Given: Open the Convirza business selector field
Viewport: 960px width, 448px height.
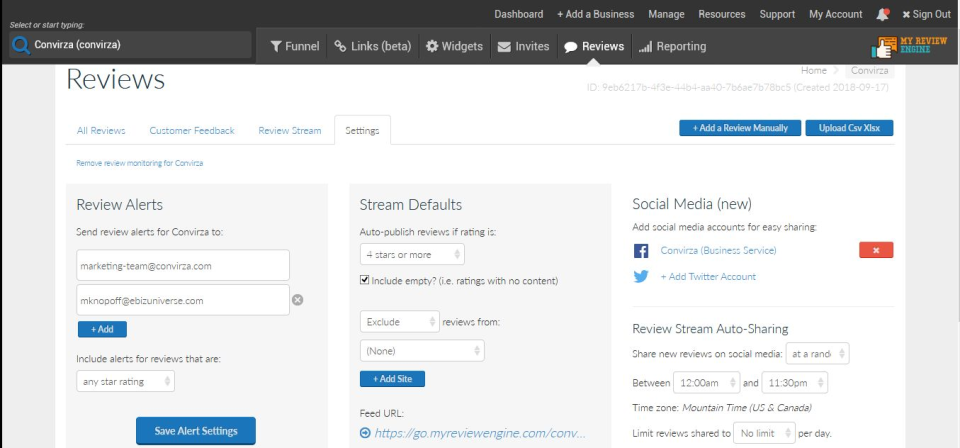Looking at the screenshot, I should coord(130,45).
